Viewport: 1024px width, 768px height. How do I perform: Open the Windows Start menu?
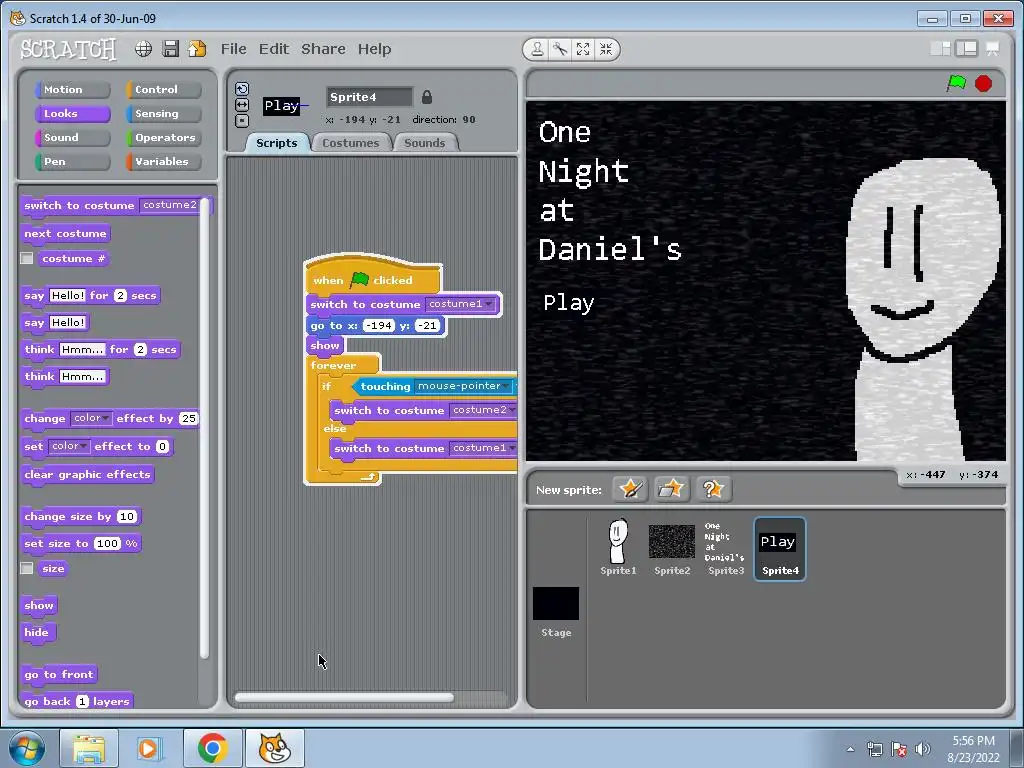pos(27,748)
